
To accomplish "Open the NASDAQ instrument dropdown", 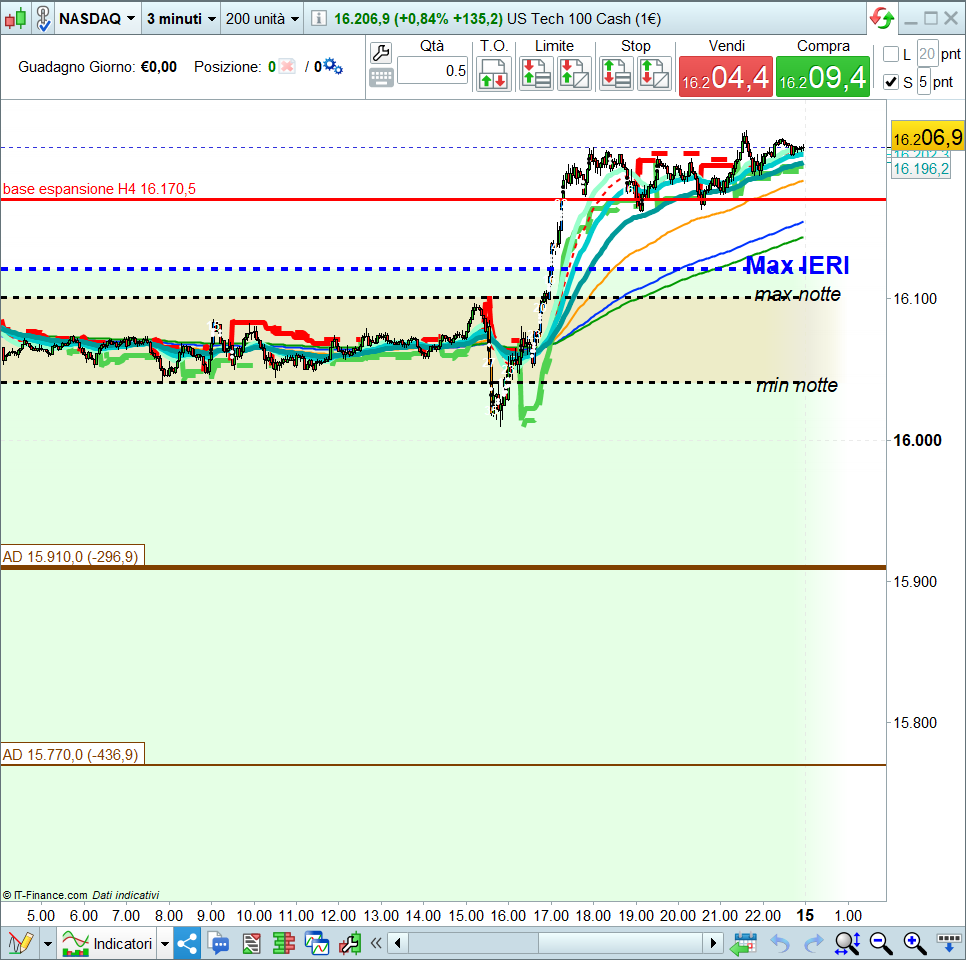I will [x=97, y=18].
